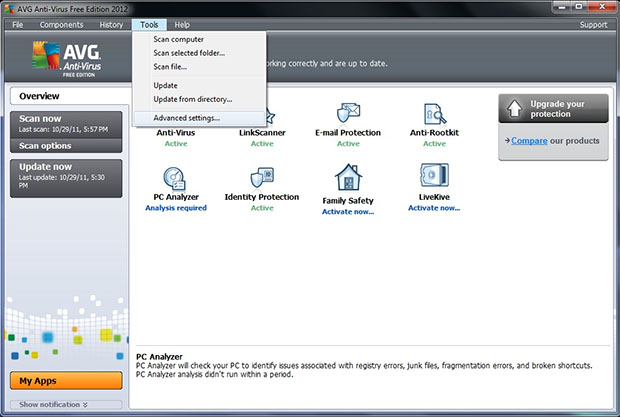
Task: Open the Anti-Rootkit component icon
Action: pos(435,114)
